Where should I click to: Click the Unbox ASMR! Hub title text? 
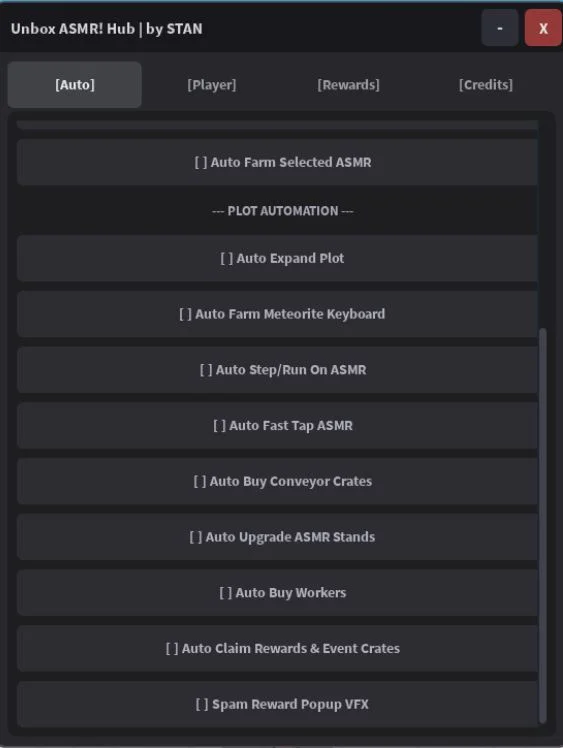106,29
